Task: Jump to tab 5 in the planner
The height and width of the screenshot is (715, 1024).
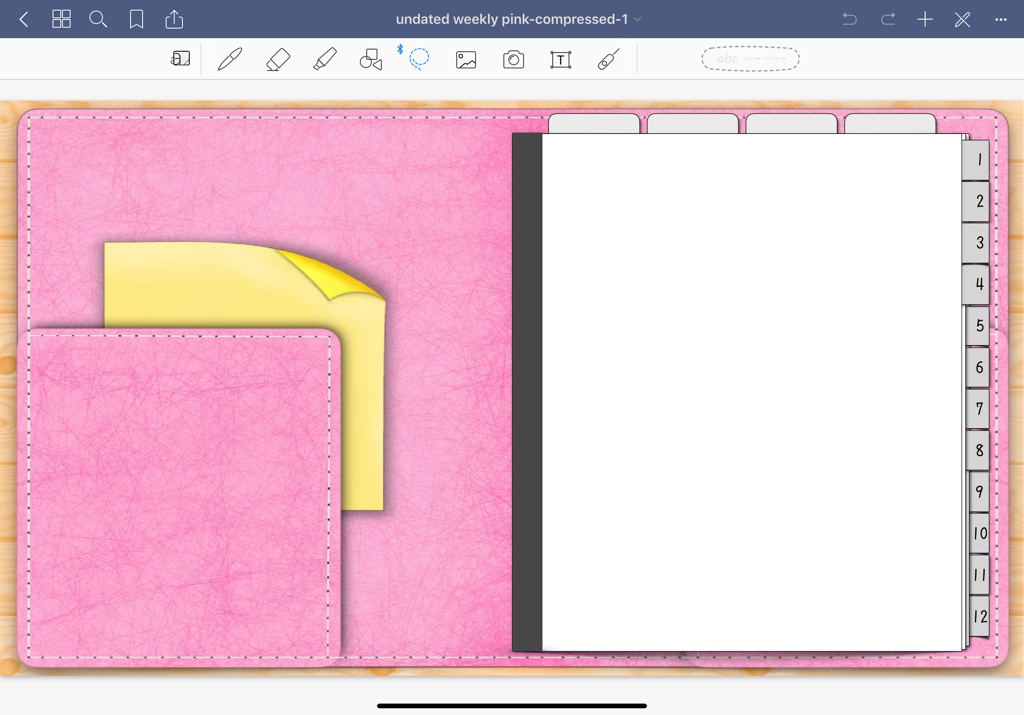Action: (977, 325)
